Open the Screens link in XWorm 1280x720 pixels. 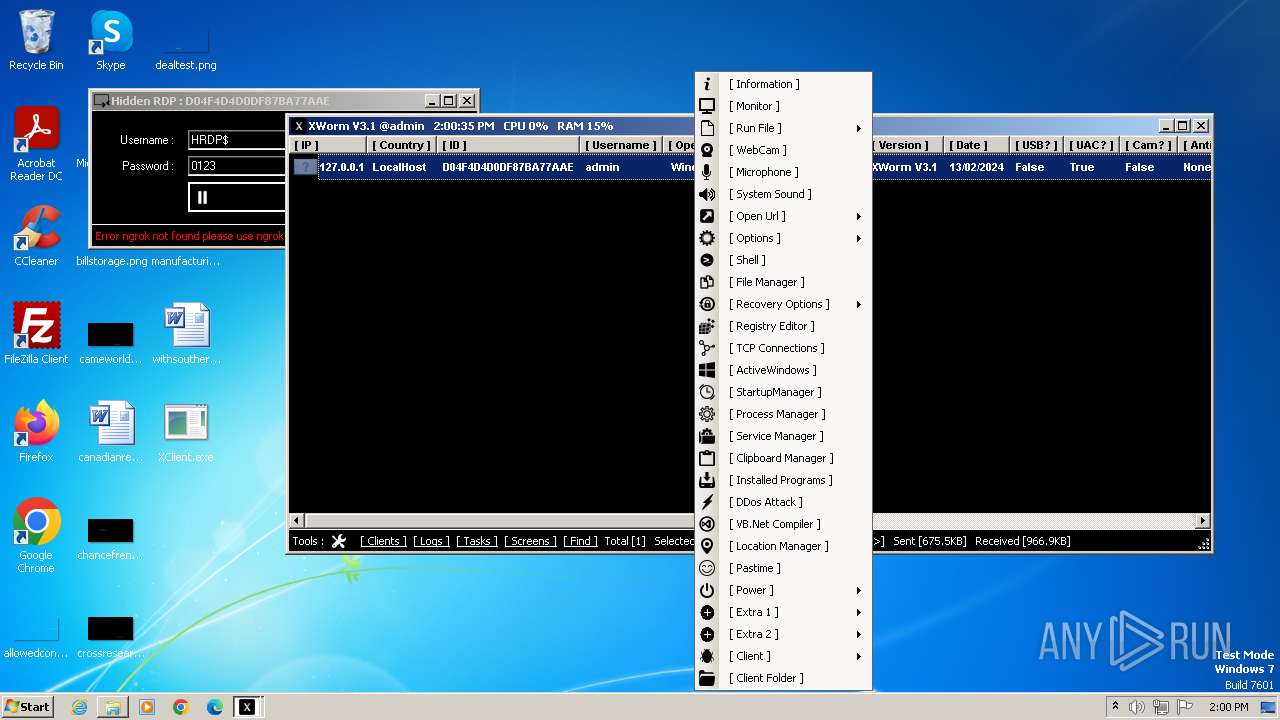[531, 541]
